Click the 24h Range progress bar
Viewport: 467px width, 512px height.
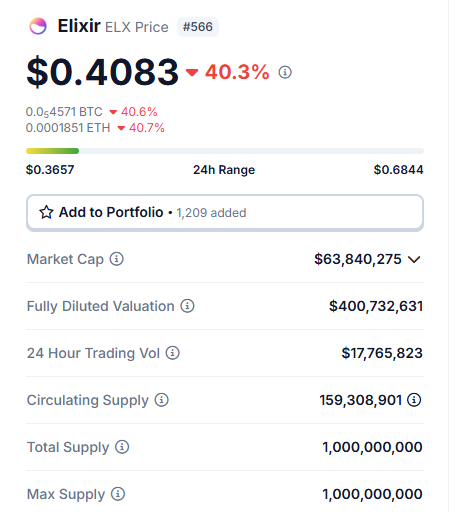225,151
